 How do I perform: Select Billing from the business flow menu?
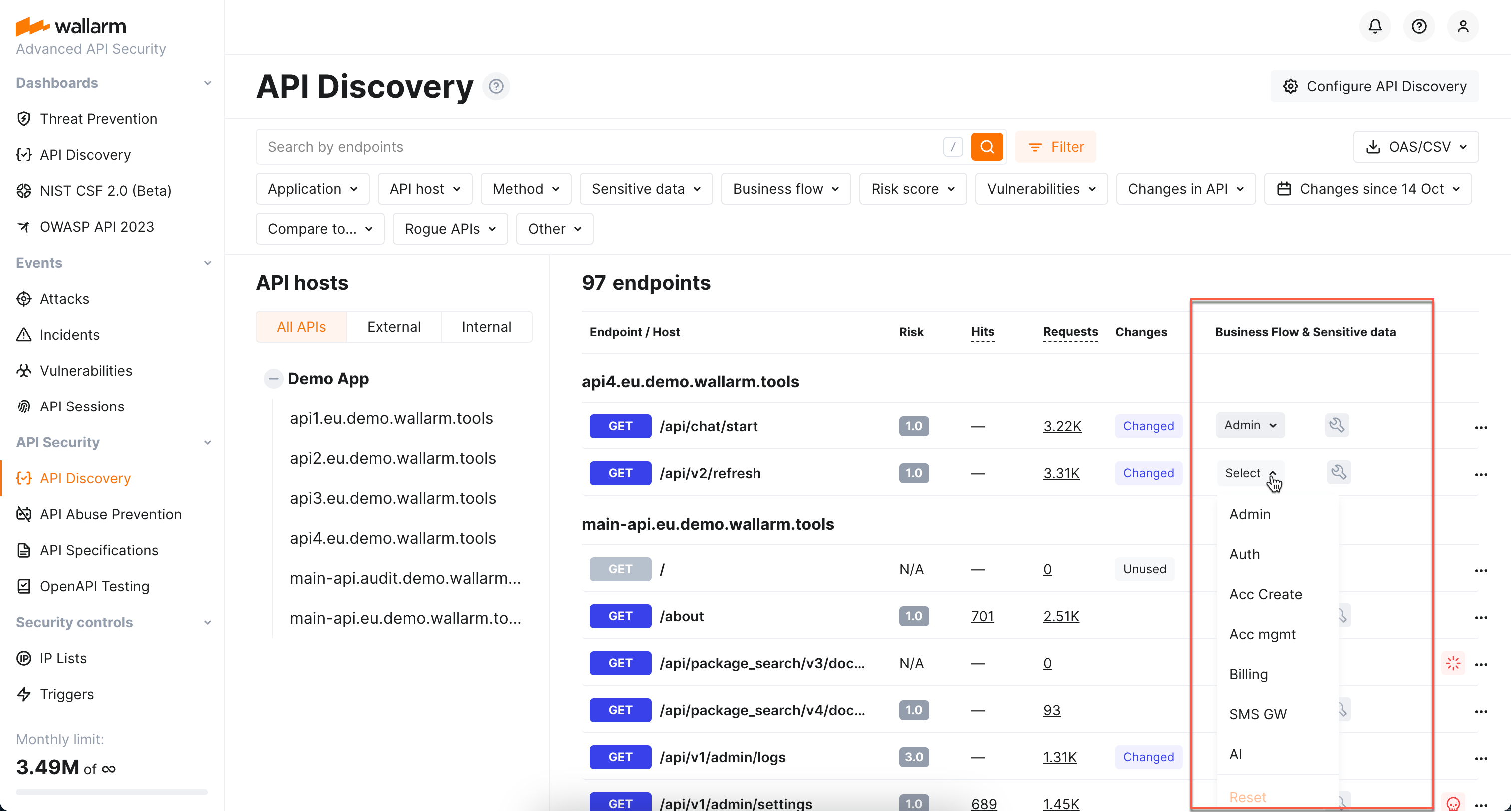pos(1248,674)
